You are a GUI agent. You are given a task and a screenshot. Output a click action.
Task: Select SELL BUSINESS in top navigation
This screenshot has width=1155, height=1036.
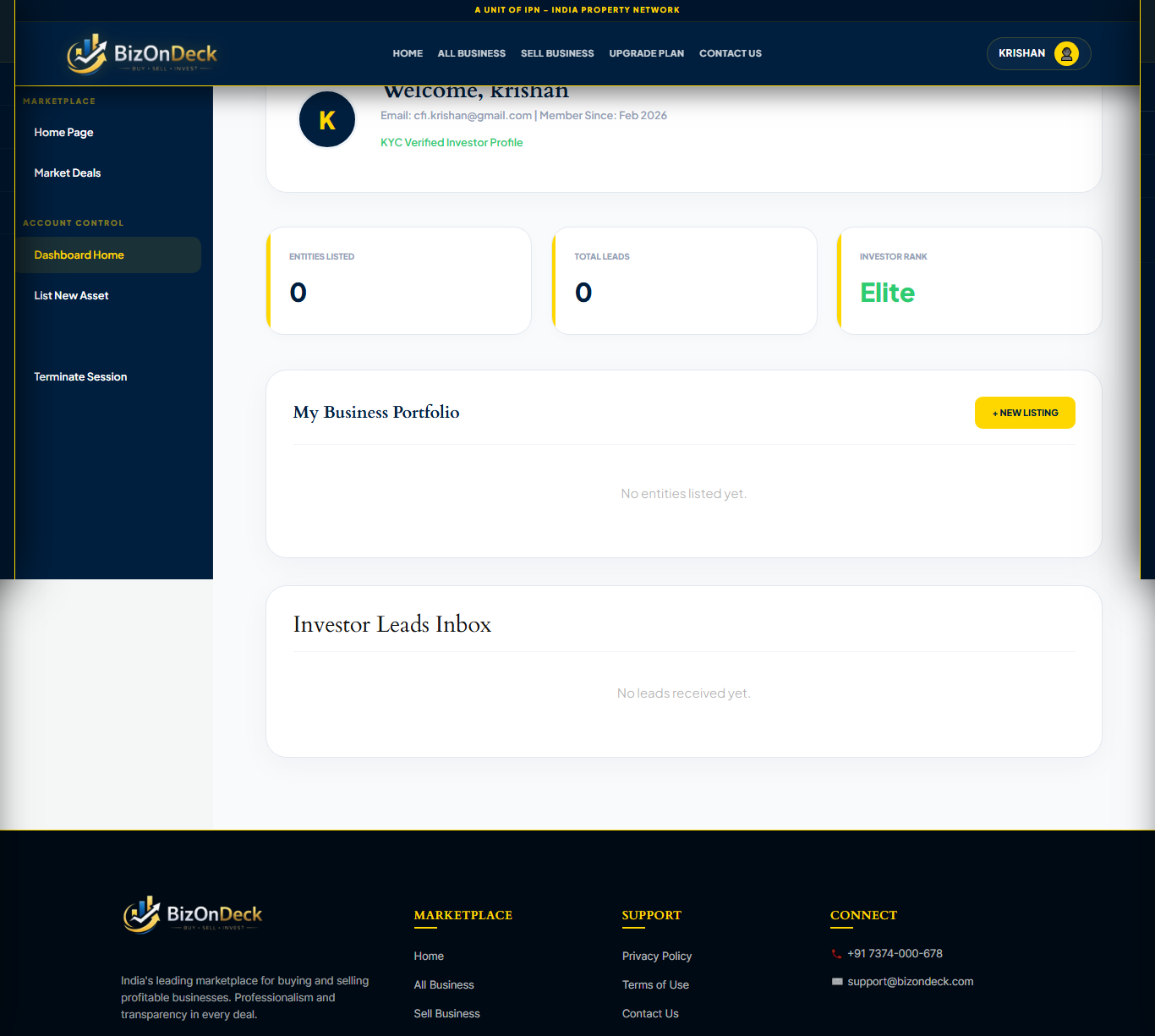tap(557, 53)
